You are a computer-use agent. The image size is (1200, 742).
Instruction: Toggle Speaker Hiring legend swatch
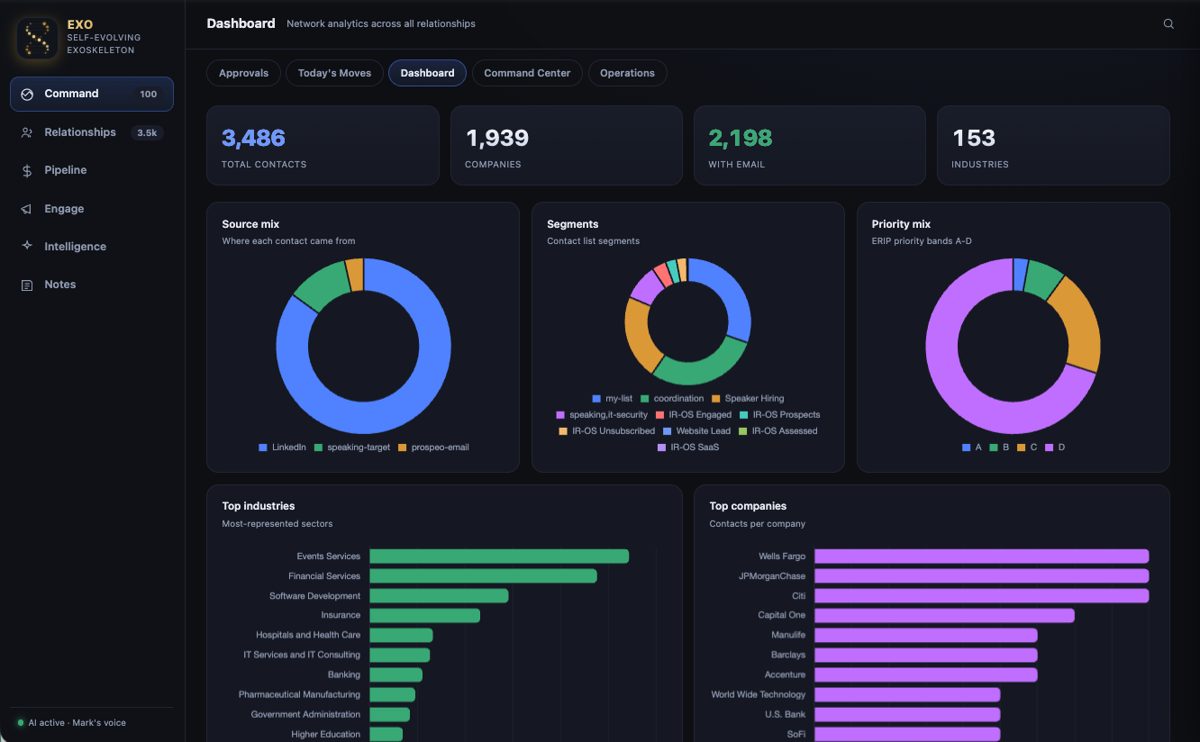715,398
